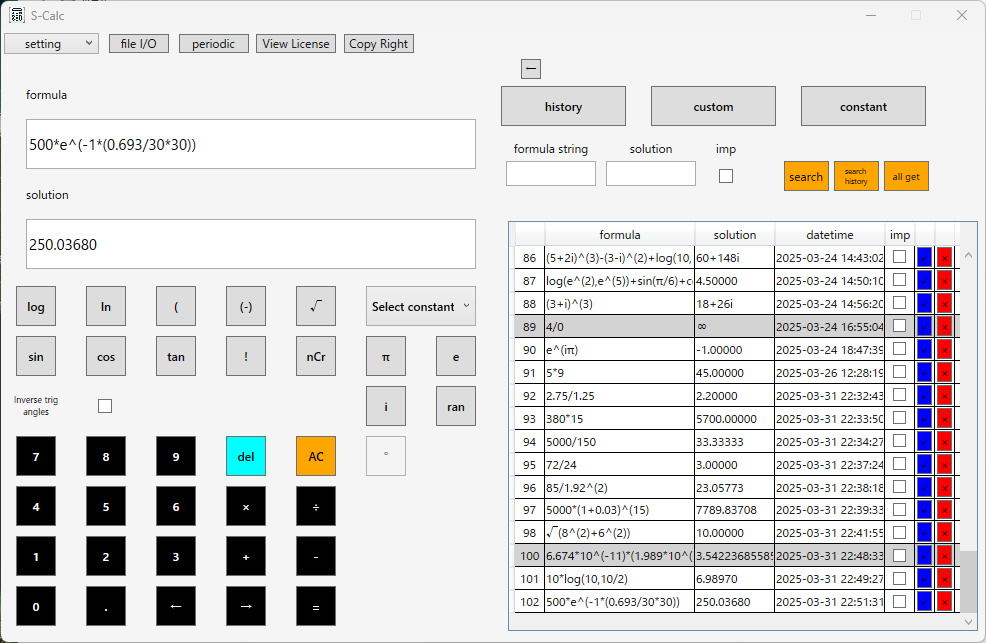The width and height of the screenshot is (986, 643).
Task: Click the left arrow cursor key
Action: pos(176,607)
